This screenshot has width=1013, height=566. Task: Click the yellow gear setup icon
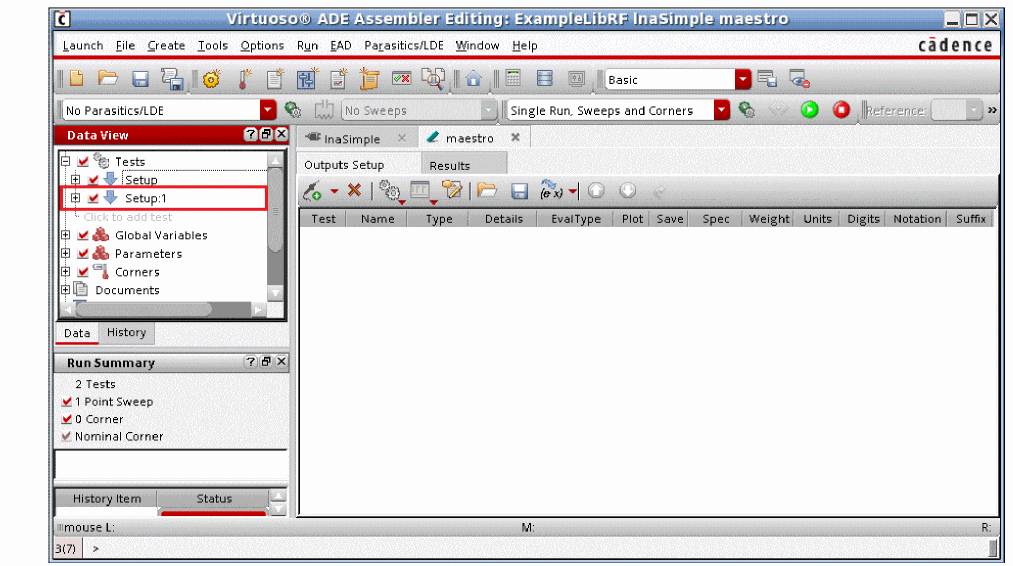211,79
